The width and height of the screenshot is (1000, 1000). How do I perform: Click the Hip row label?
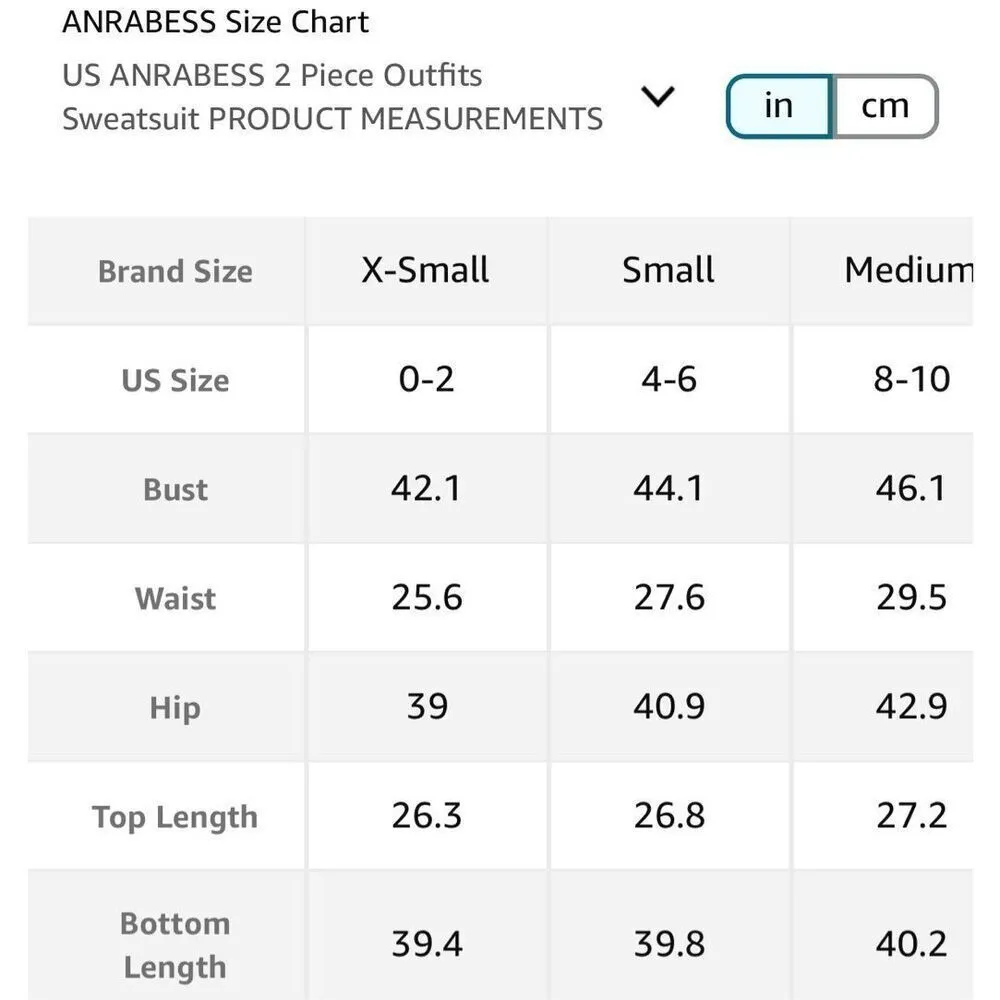click(x=175, y=708)
